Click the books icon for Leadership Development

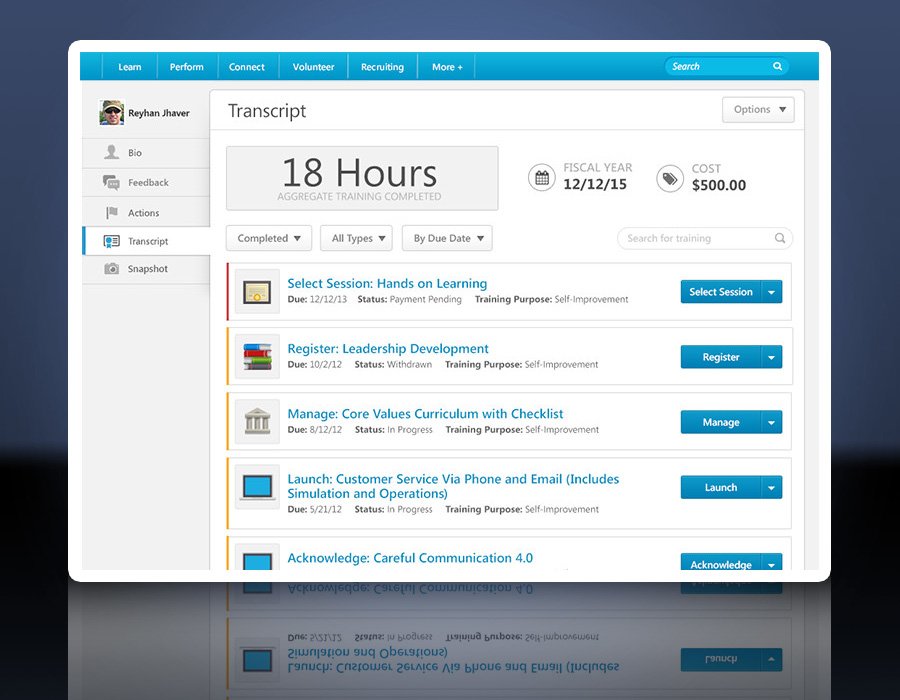pyautogui.click(x=257, y=356)
